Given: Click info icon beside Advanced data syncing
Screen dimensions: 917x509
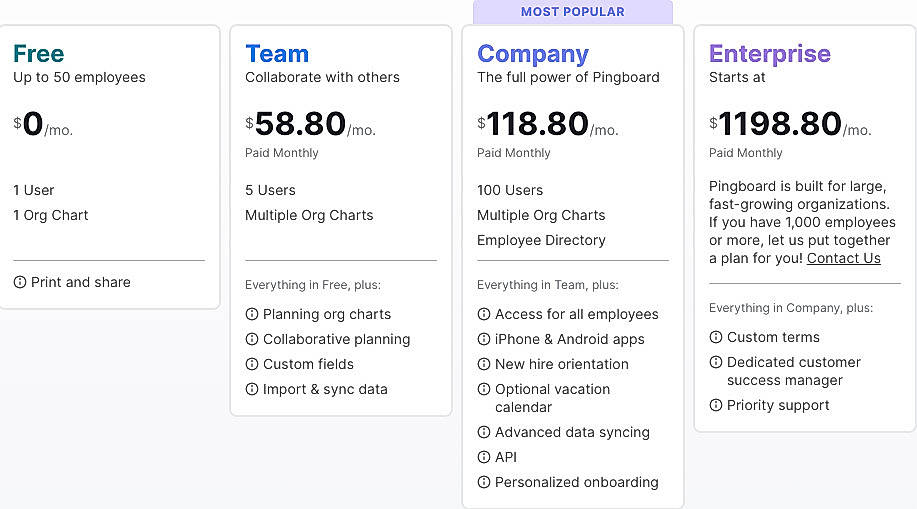Looking at the screenshot, I should pos(484,432).
